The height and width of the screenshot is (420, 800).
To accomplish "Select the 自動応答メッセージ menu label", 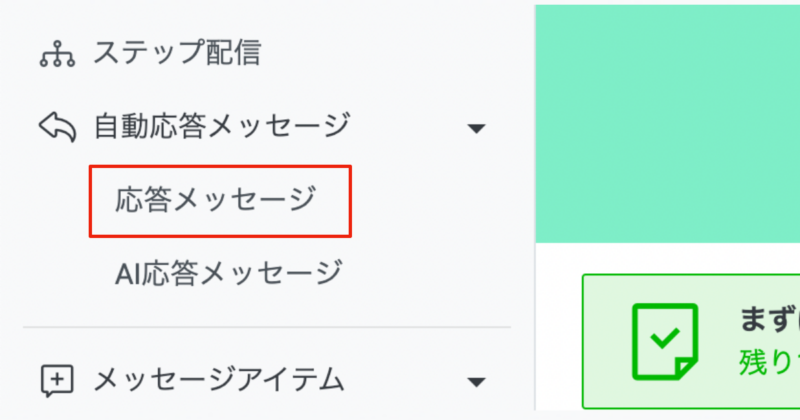I will 222,126.
